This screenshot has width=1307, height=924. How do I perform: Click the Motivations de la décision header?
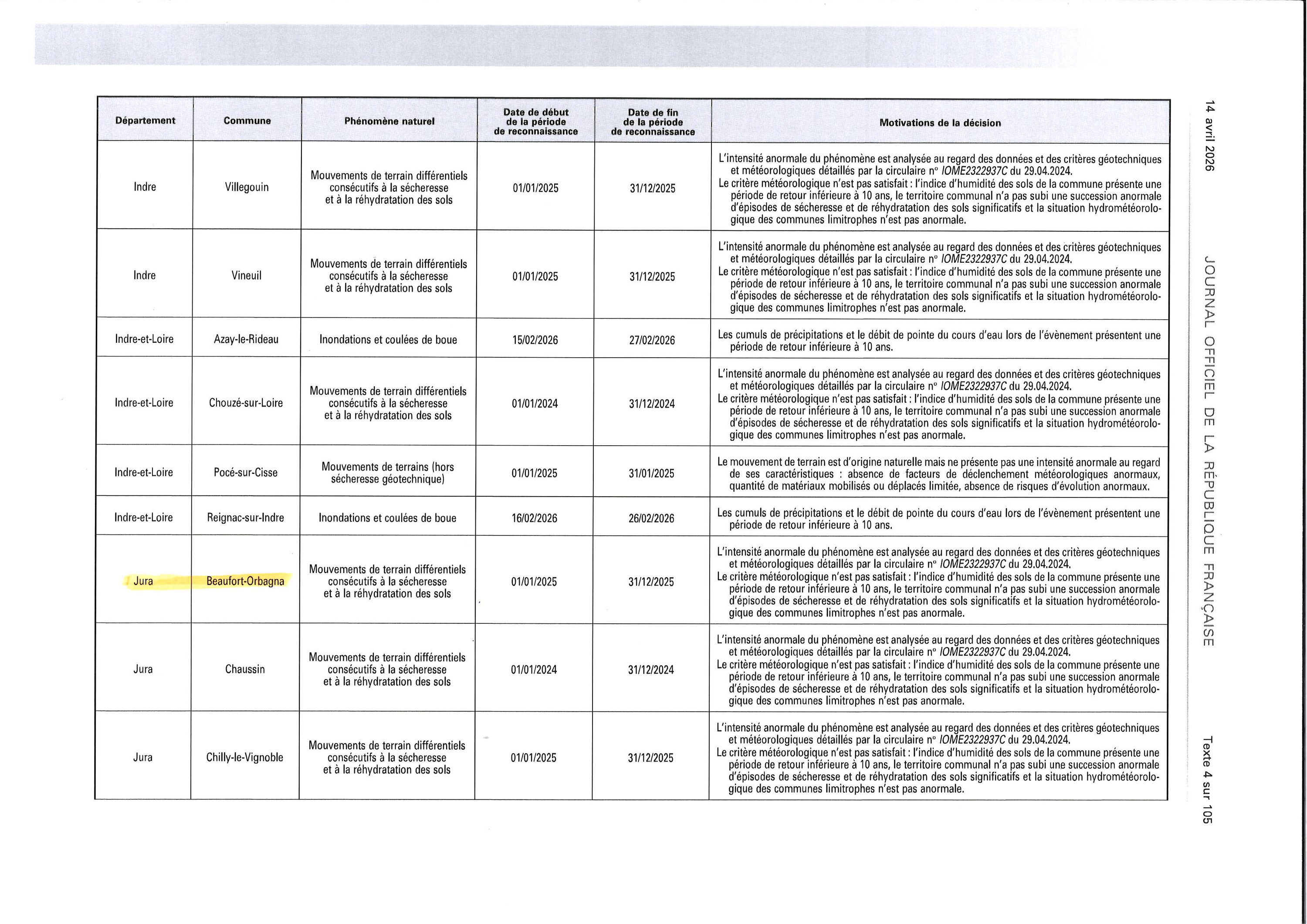click(x=940, y=122)
